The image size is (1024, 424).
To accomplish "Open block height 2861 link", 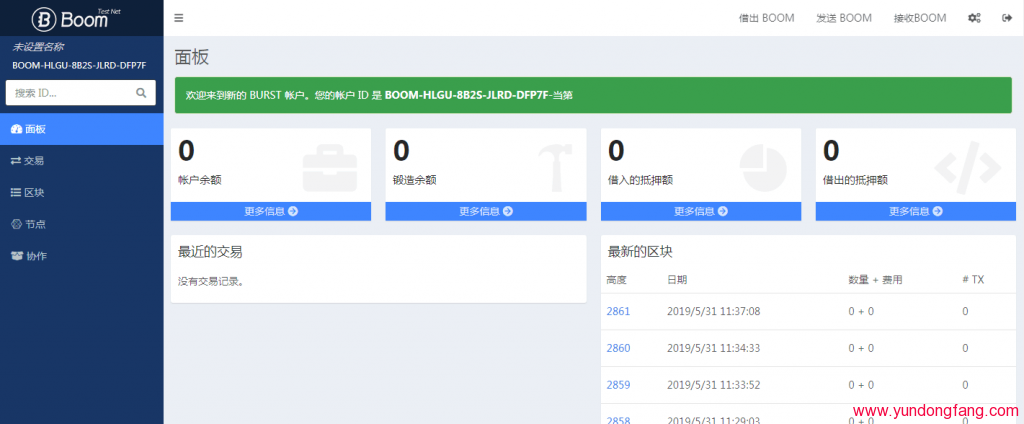I will [x=618, y=312].
